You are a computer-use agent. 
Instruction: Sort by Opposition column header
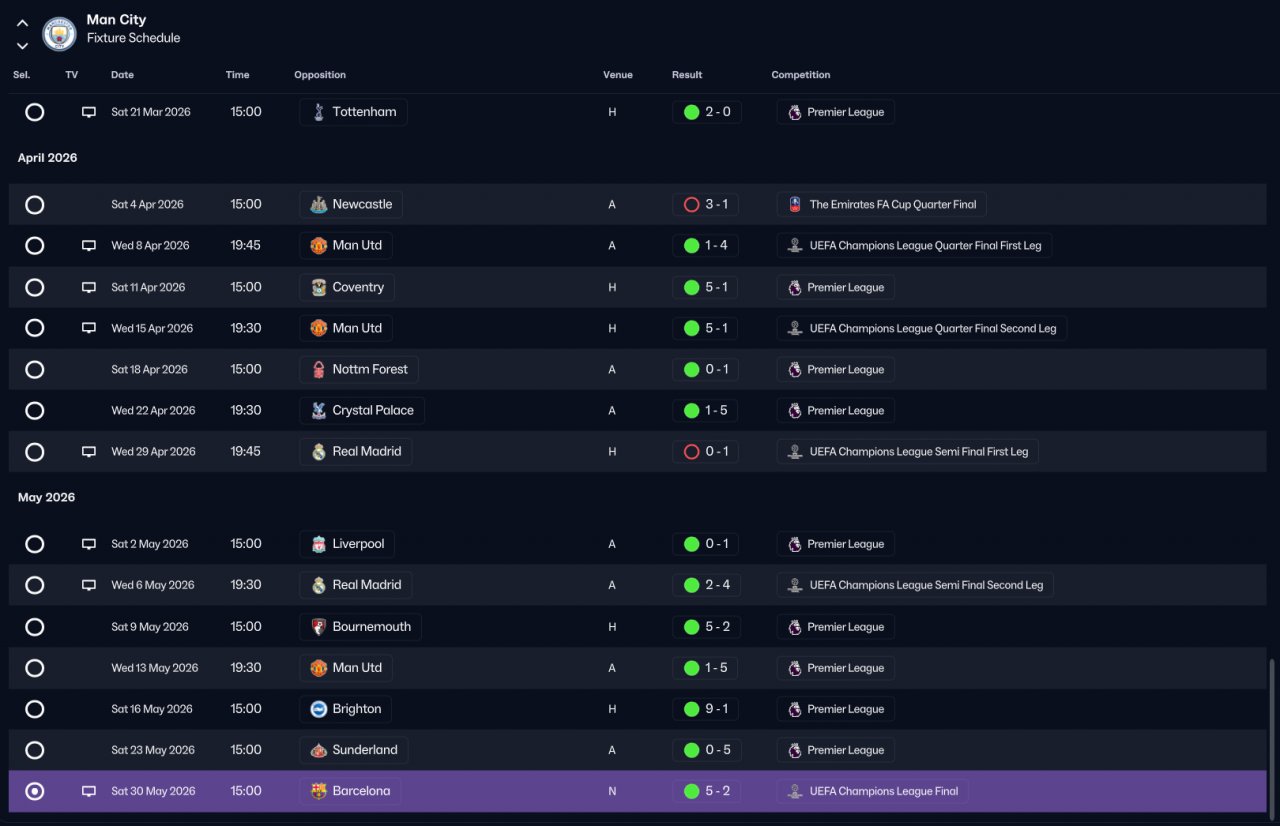pyautogui.click(x=320, y=75)
